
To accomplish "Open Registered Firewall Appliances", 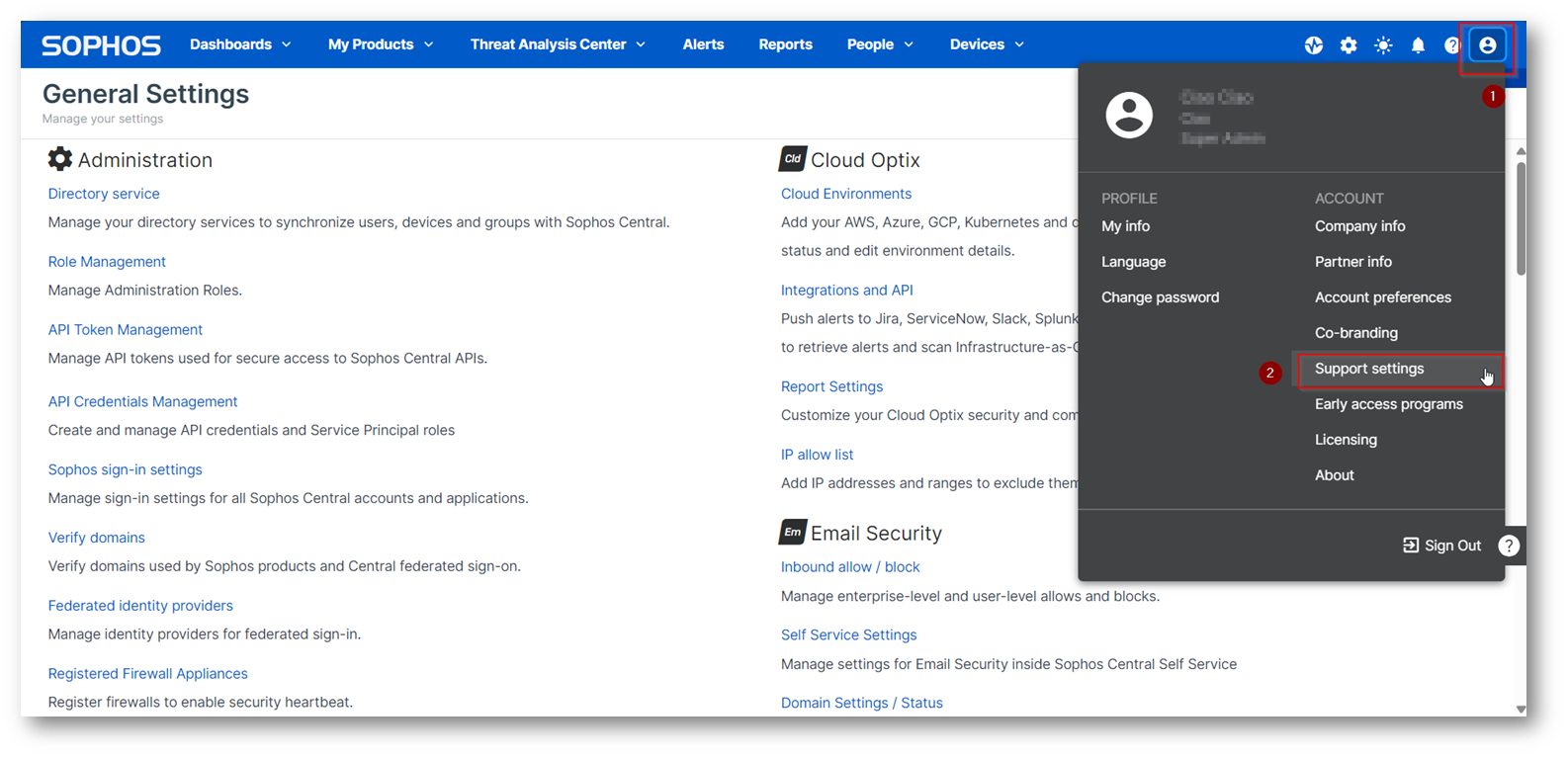I will pyautogui.click(x=147, y=674).
